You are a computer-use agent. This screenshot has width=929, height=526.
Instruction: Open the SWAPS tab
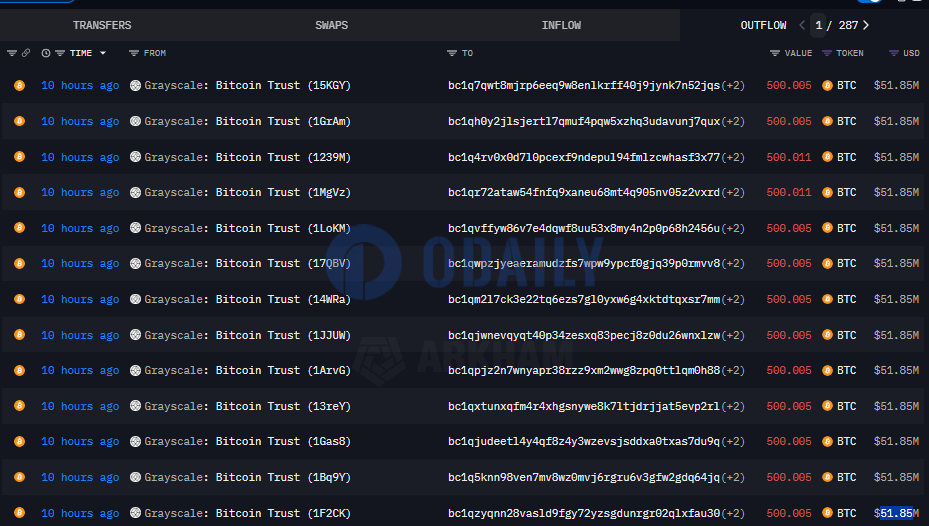(331, 25)
